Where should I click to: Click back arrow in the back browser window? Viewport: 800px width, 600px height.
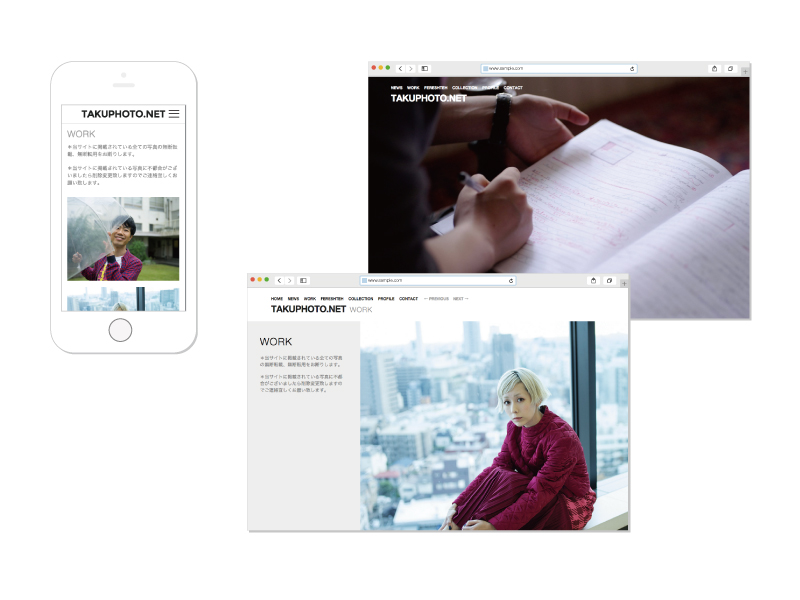click(400, 68)
